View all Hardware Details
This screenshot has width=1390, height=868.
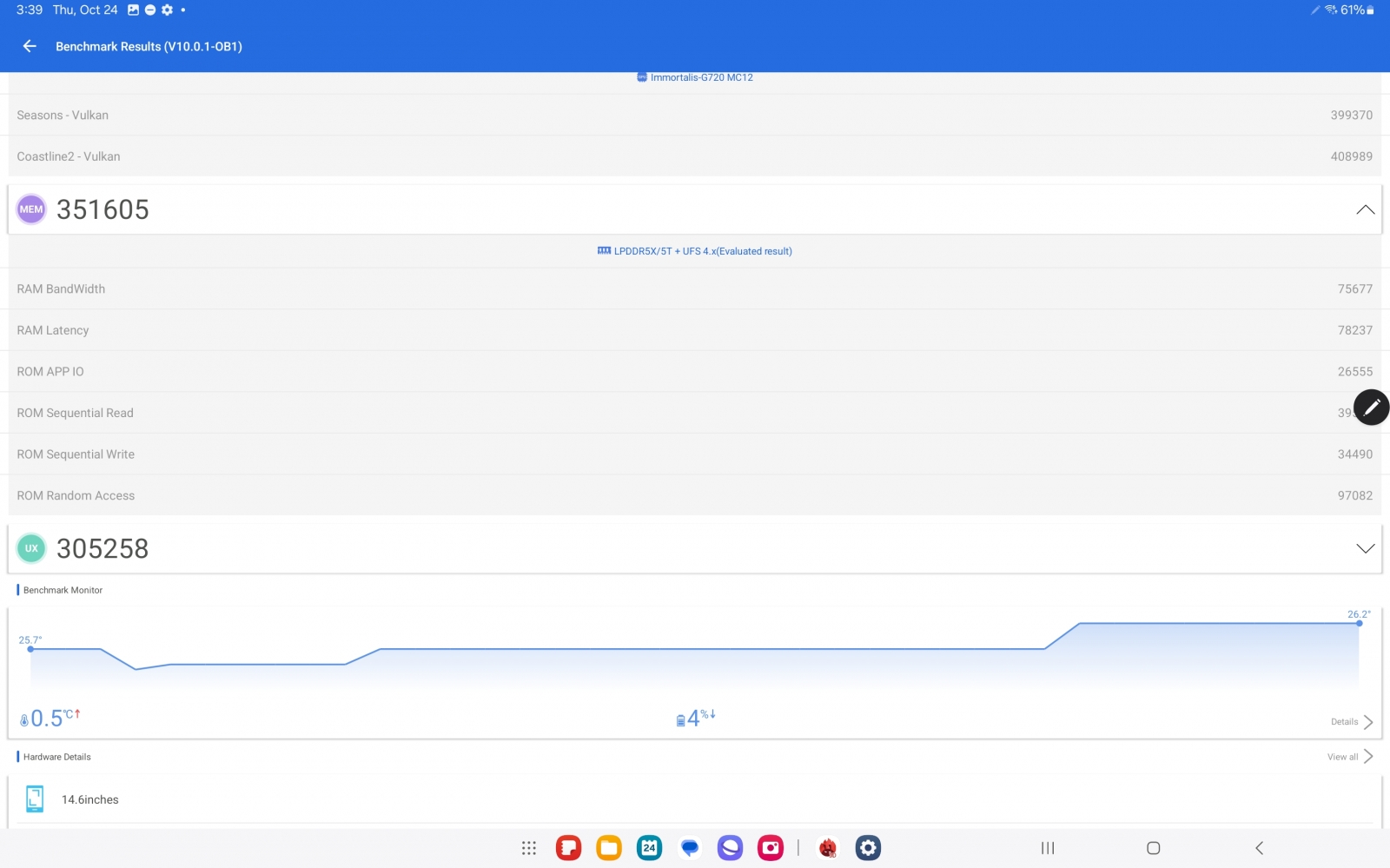coord(1349,757)
